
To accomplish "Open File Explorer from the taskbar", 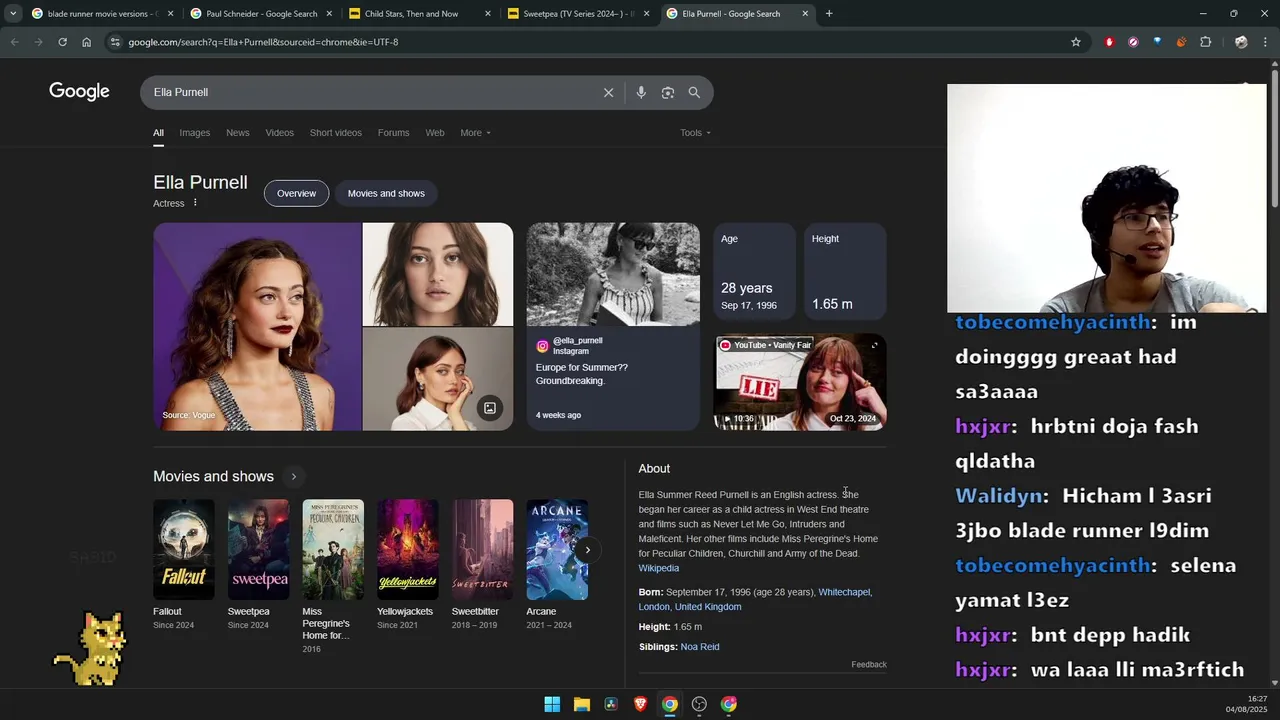I will [x=581, y=704].
